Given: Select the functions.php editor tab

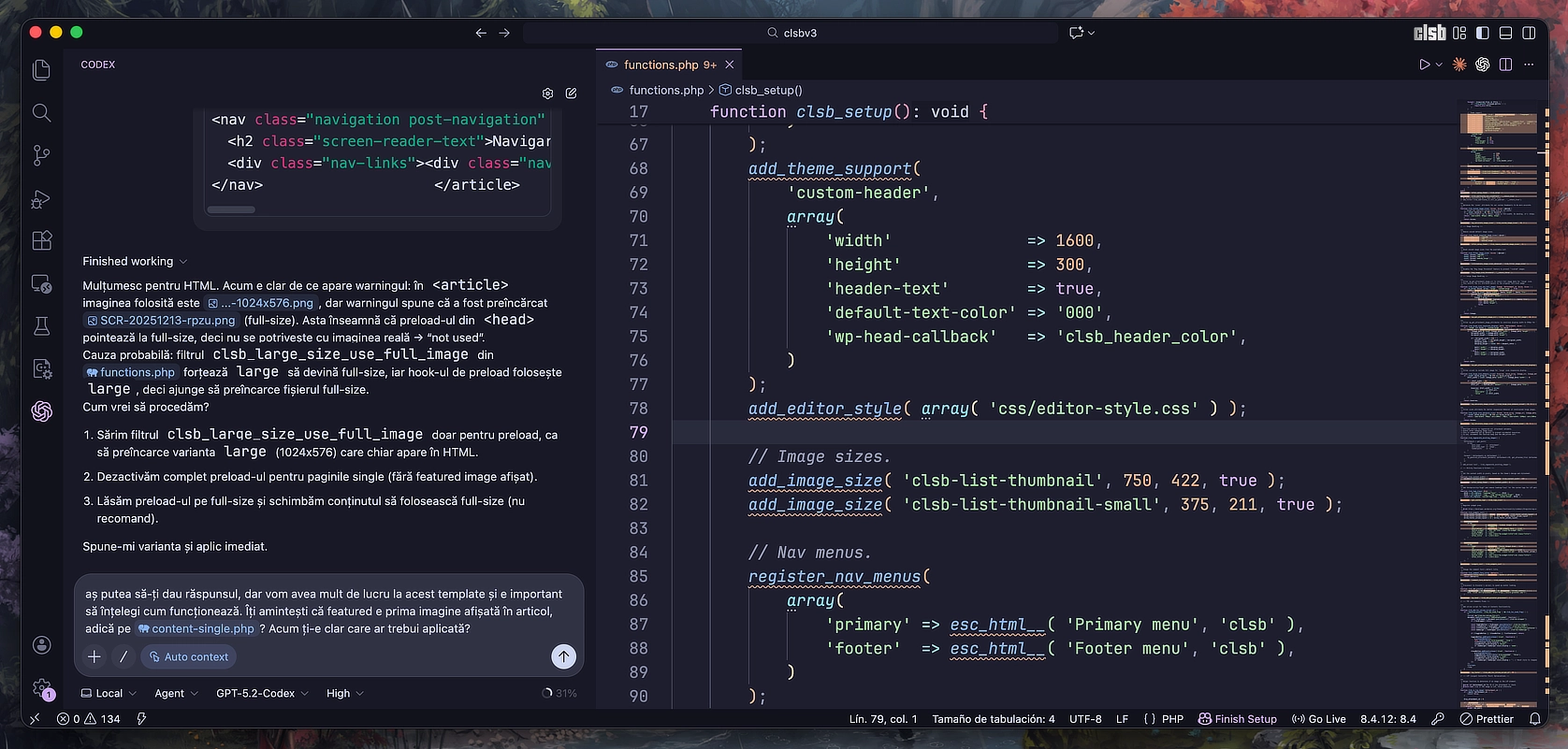Looking at the screenshot, I should pos(661,65).
